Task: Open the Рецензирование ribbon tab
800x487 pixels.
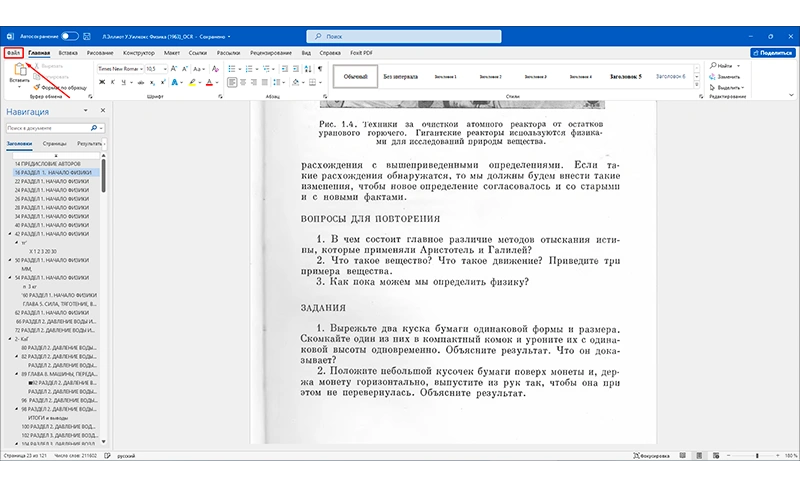Action: pos(271,53)
